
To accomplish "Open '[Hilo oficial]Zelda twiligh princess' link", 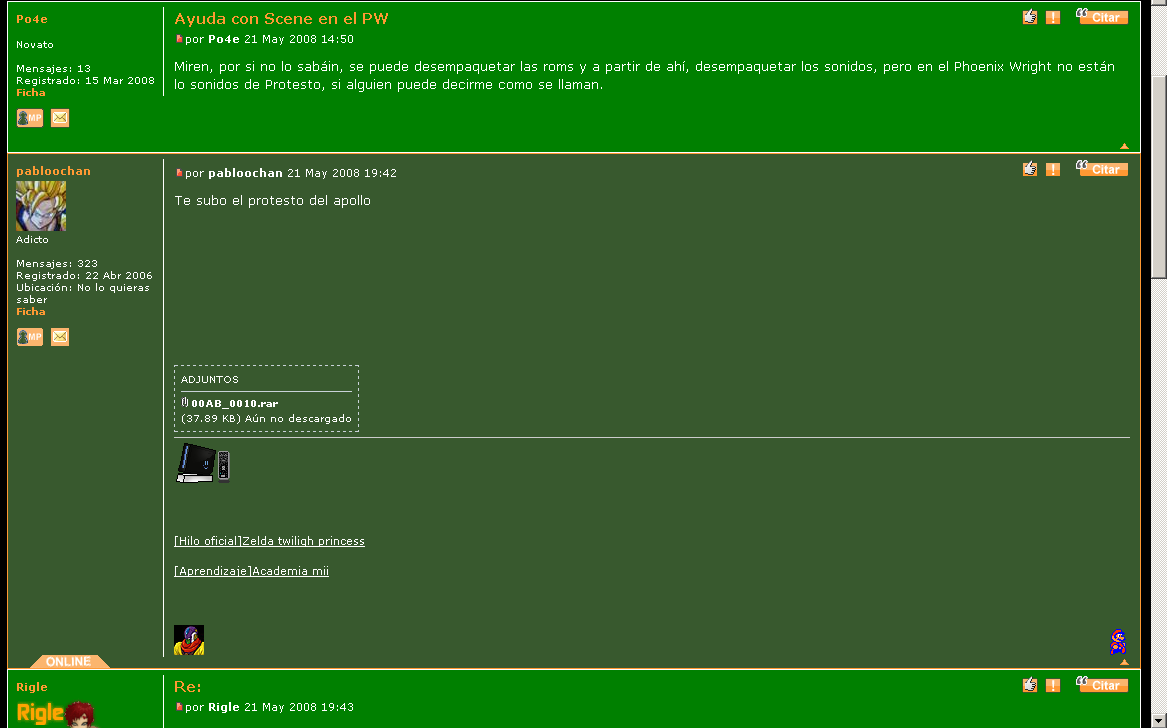I will pos(269,541).
